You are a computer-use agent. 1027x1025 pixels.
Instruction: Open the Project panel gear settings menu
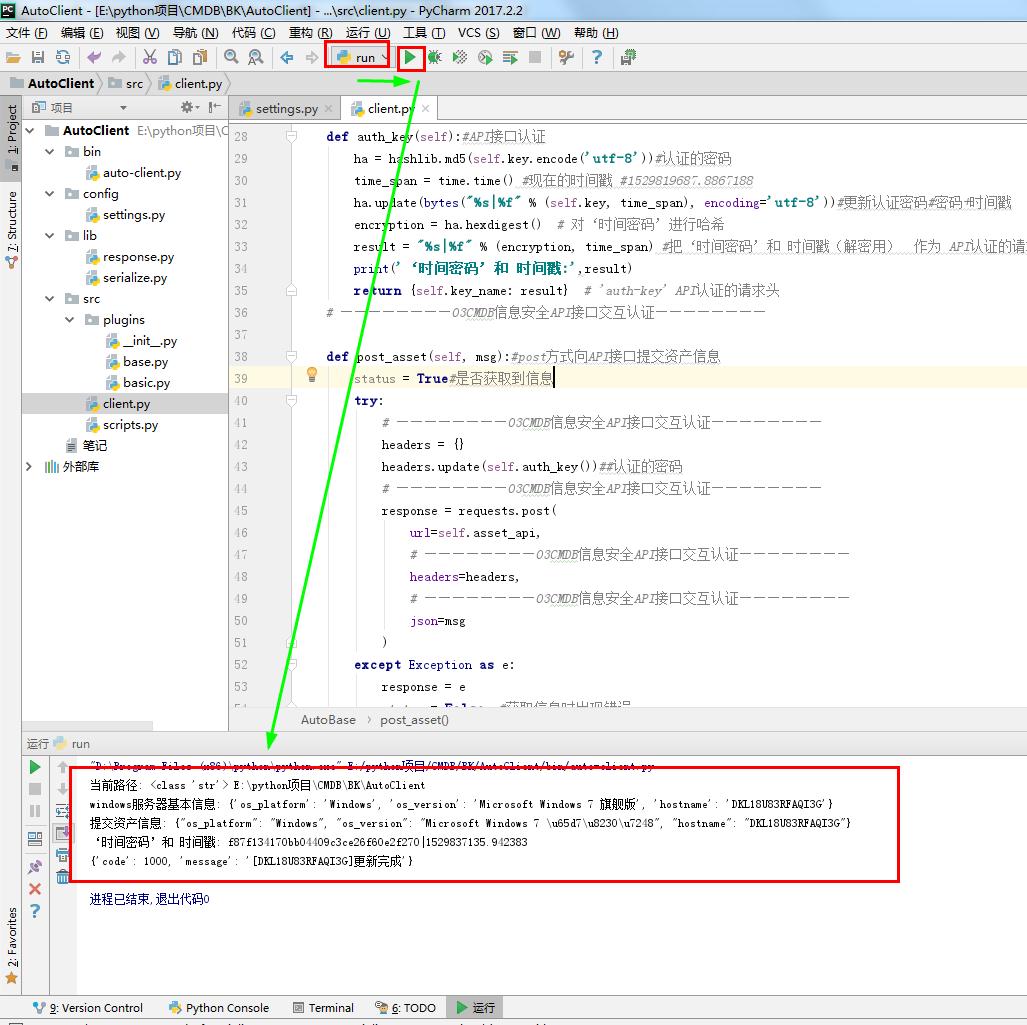point(190,107)
